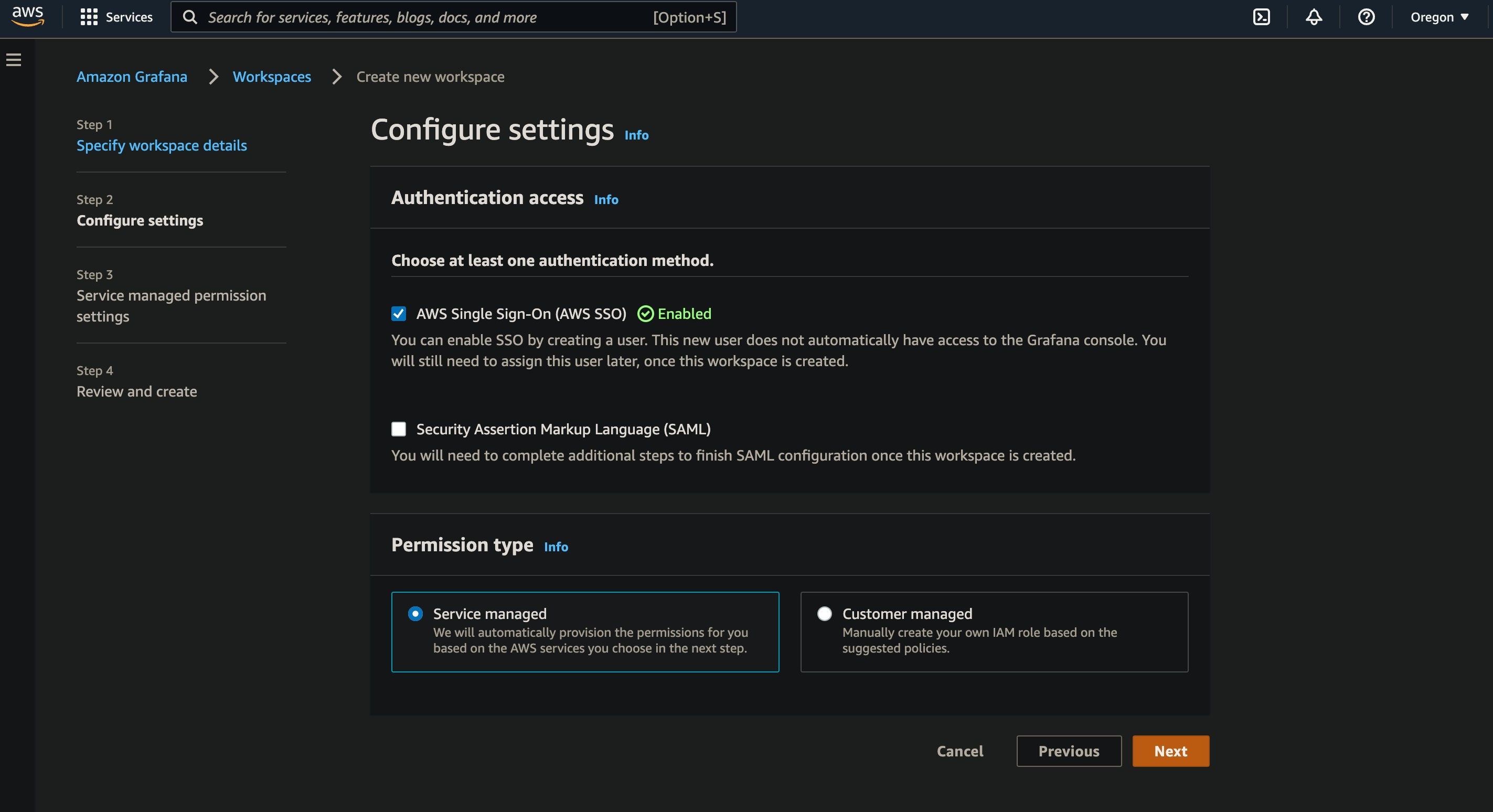1493x812 pixels.
Task: Click the Authentication access heading
Action: click(x=487, y=197)
